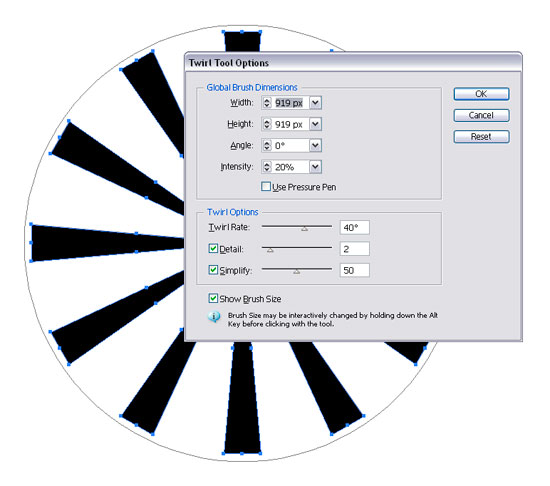Toggle the Show Brush Size checkbox
This screenshot has width=550, height=486.
pos(213,298)
